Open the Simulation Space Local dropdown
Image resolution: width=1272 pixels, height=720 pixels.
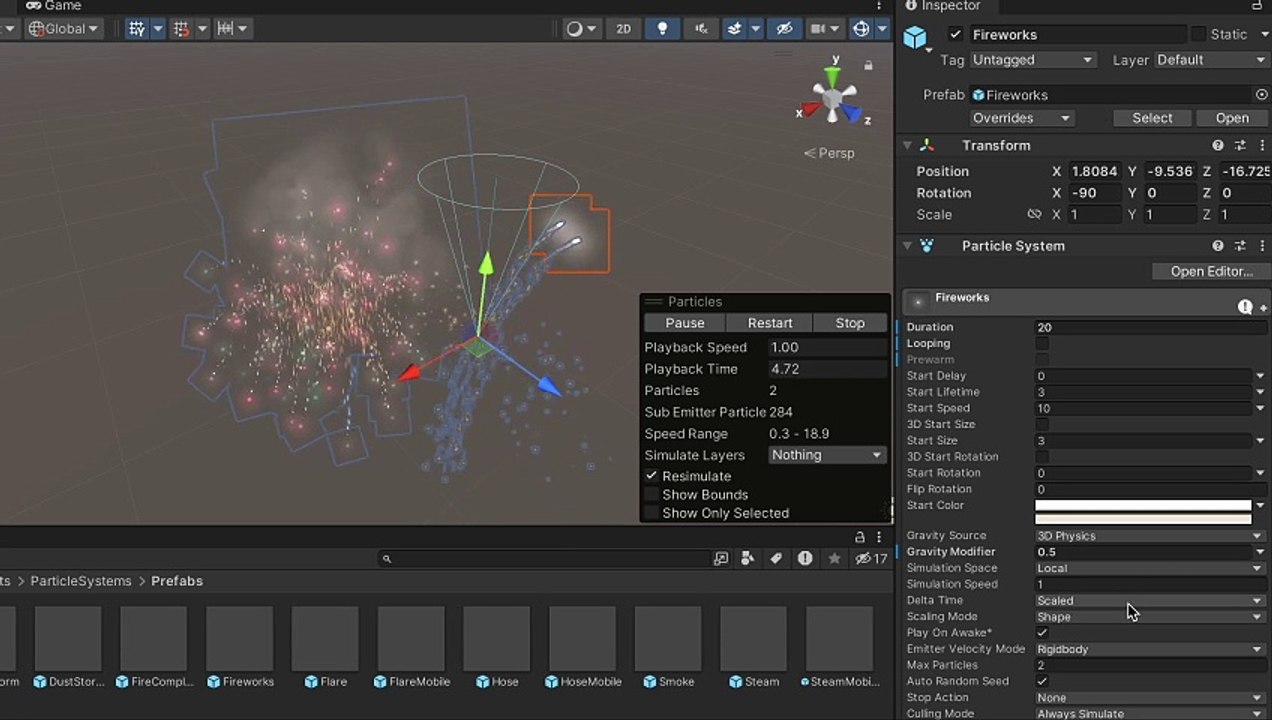coord(1150,568)
